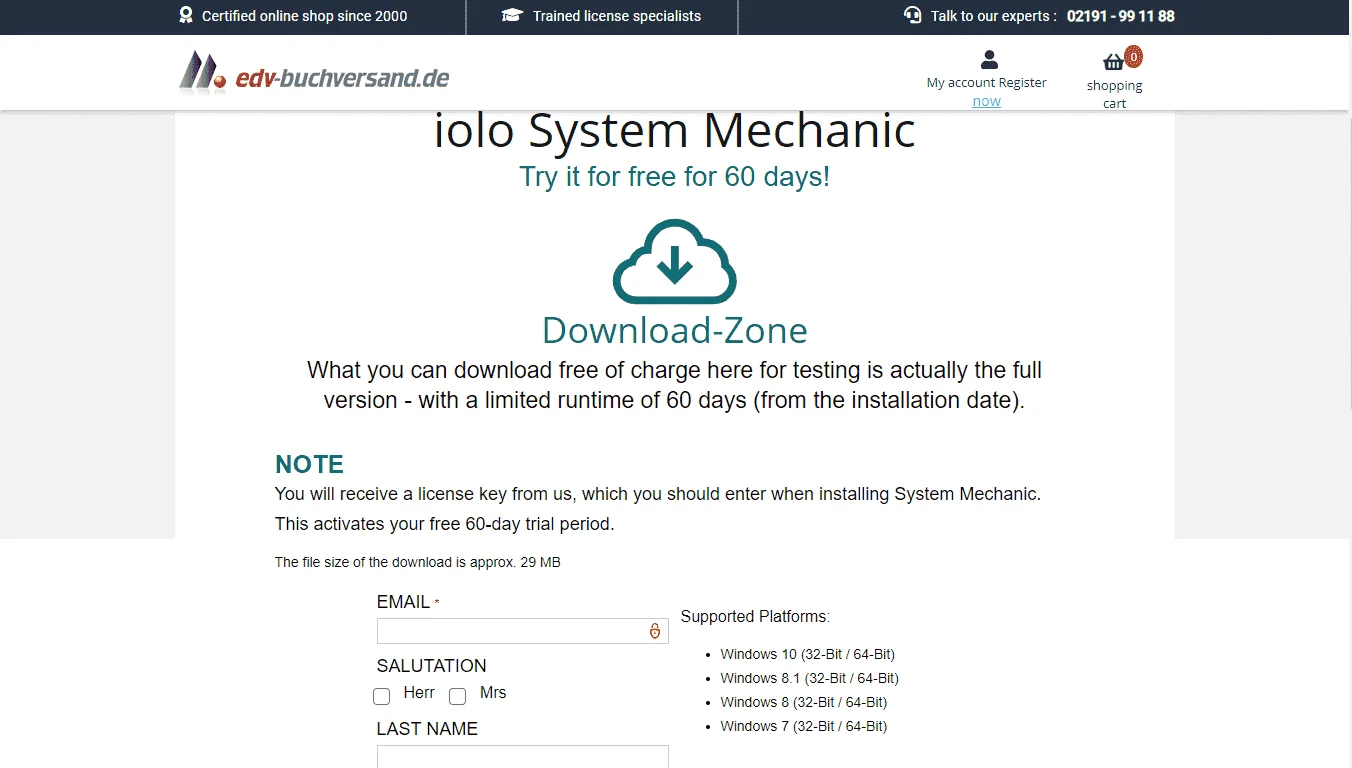Click the NOTE heading

pos(309,464)
